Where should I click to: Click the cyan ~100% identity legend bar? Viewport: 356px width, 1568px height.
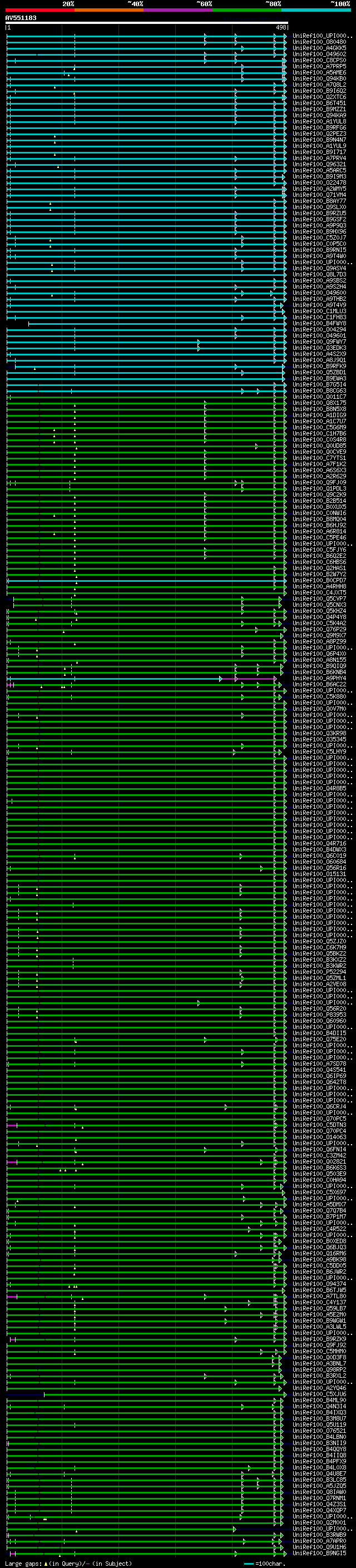(316, 11)
